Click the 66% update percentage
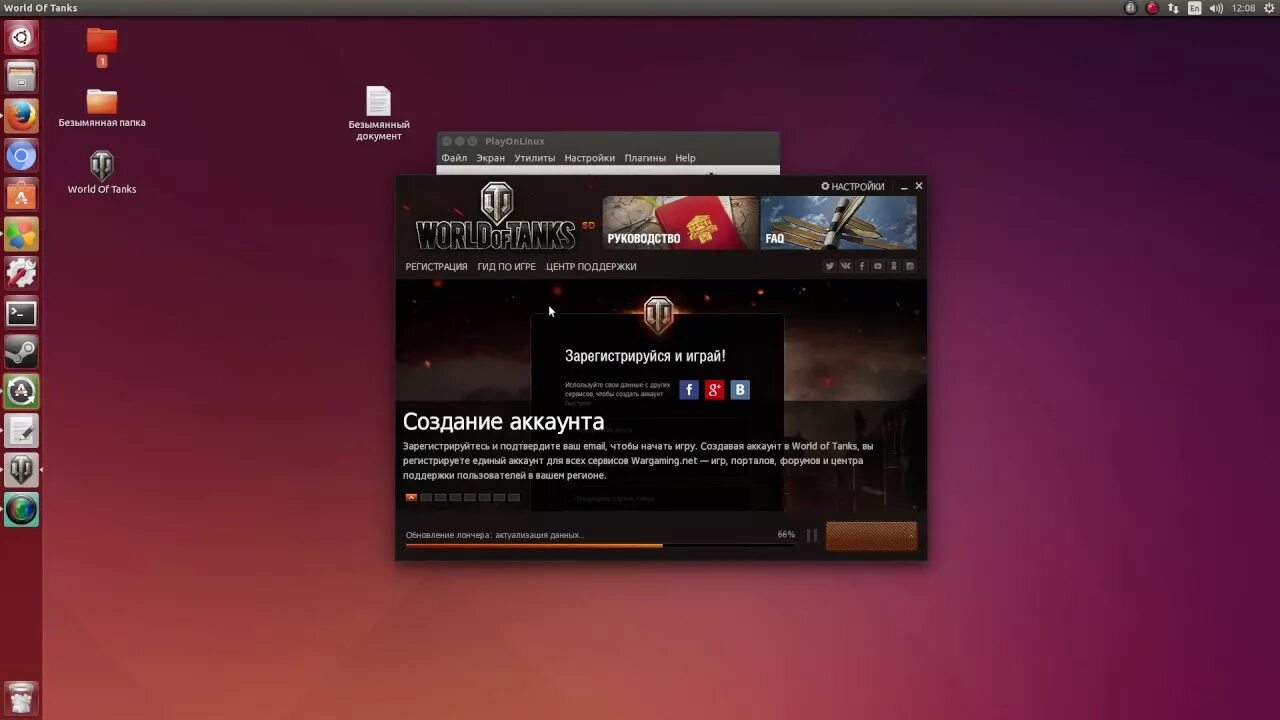This screenshot has width=1280, height=720. pyautogui.click(x=786, y=535)
